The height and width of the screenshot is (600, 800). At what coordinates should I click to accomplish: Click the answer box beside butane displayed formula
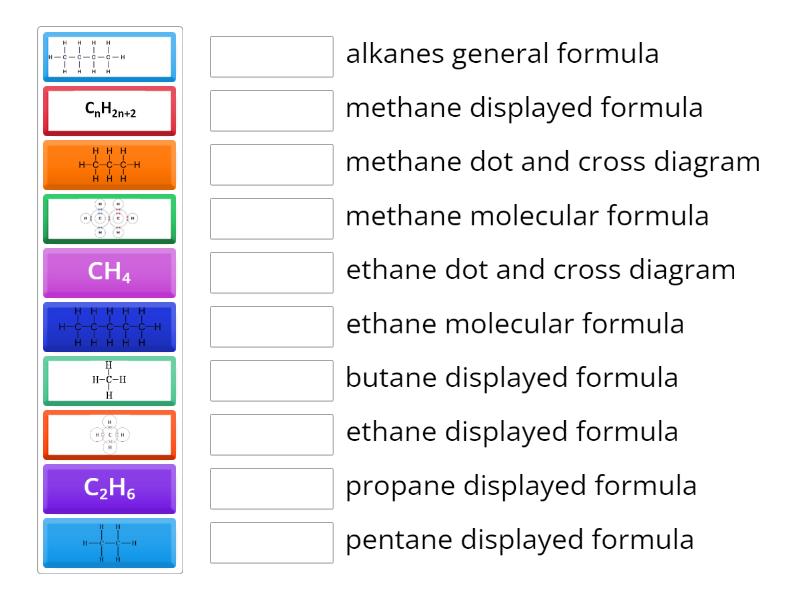[x=271, y=380]
